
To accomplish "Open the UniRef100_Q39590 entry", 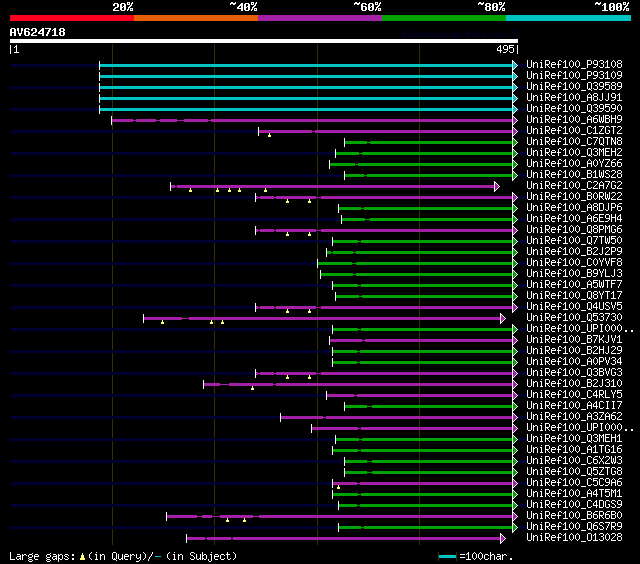I will point(574,109).
